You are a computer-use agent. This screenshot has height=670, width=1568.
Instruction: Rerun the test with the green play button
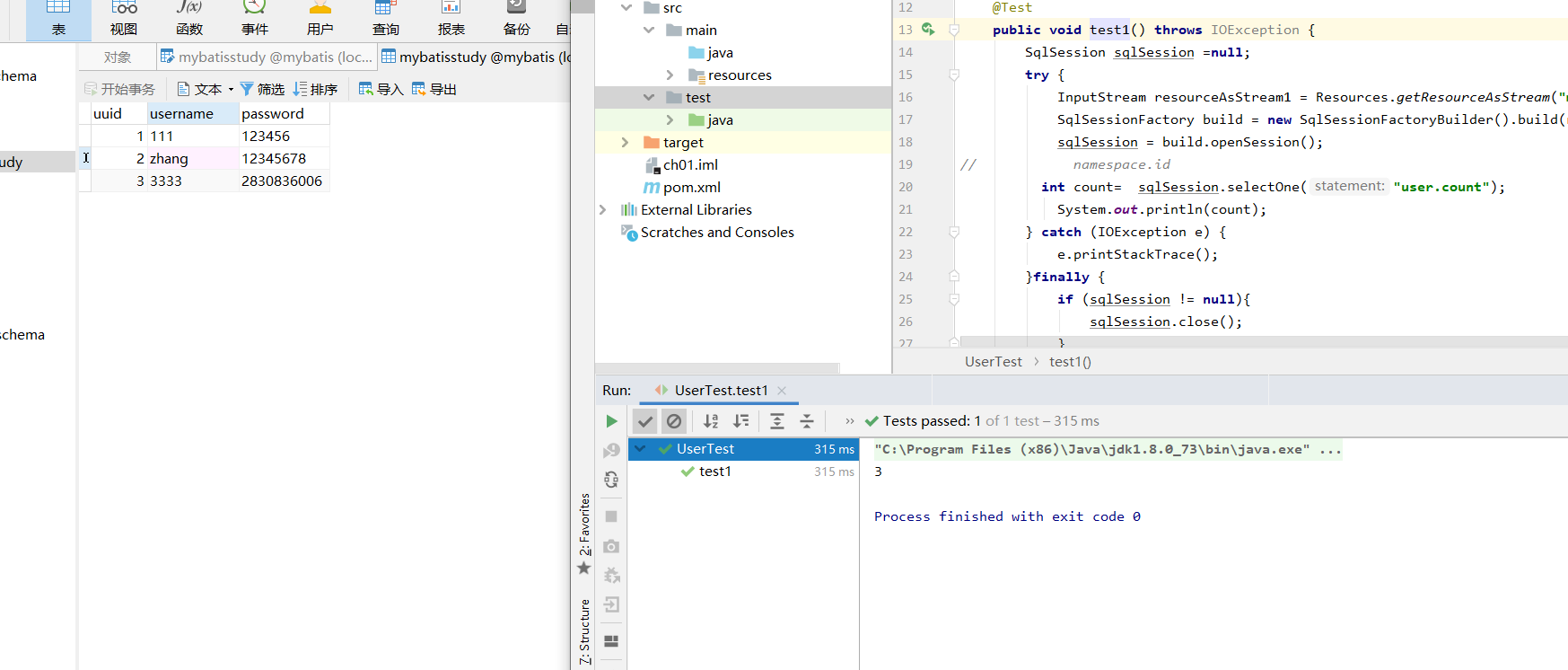click(611, 420)
